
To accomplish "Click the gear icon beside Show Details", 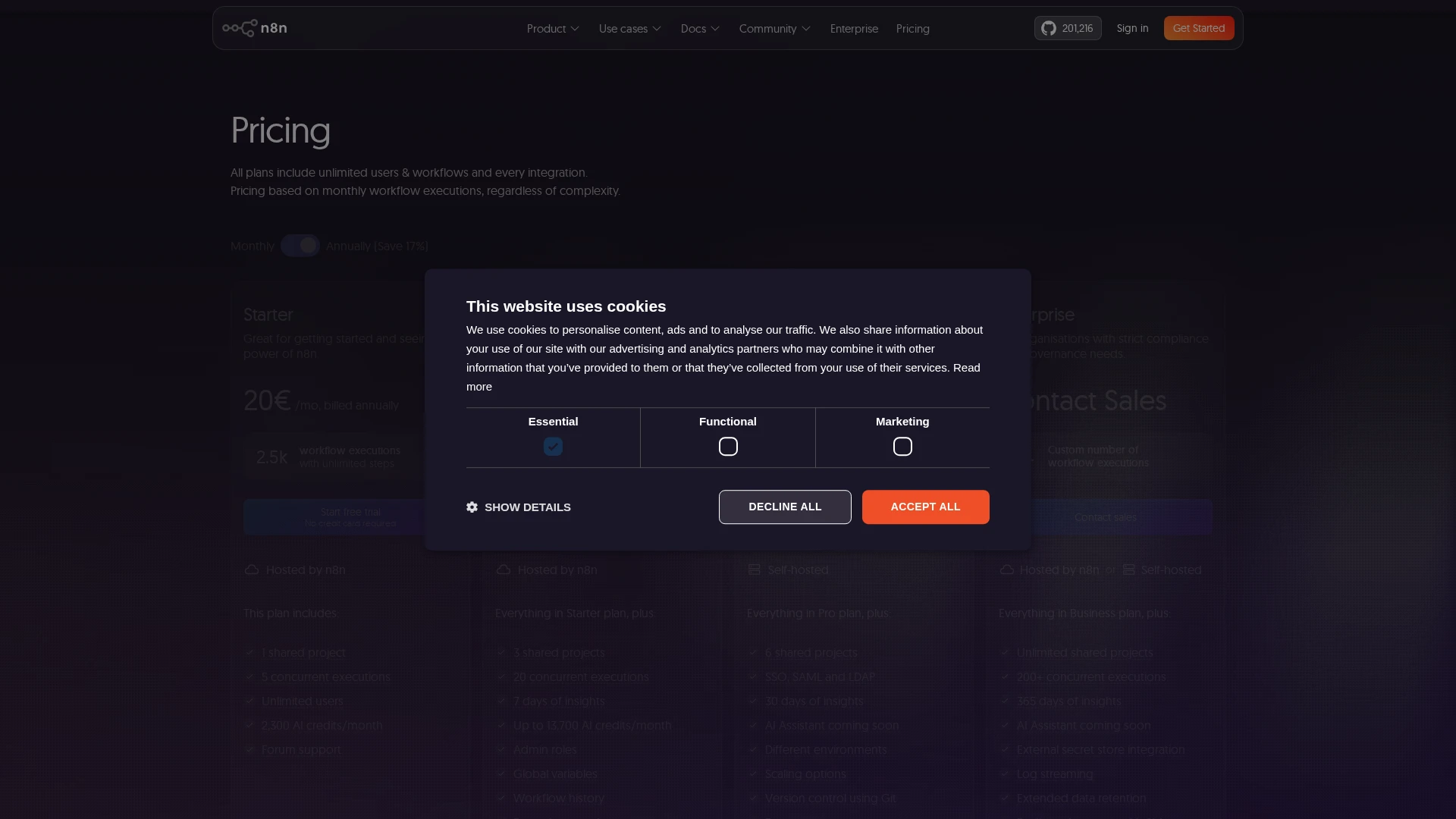I will [472, 507].
